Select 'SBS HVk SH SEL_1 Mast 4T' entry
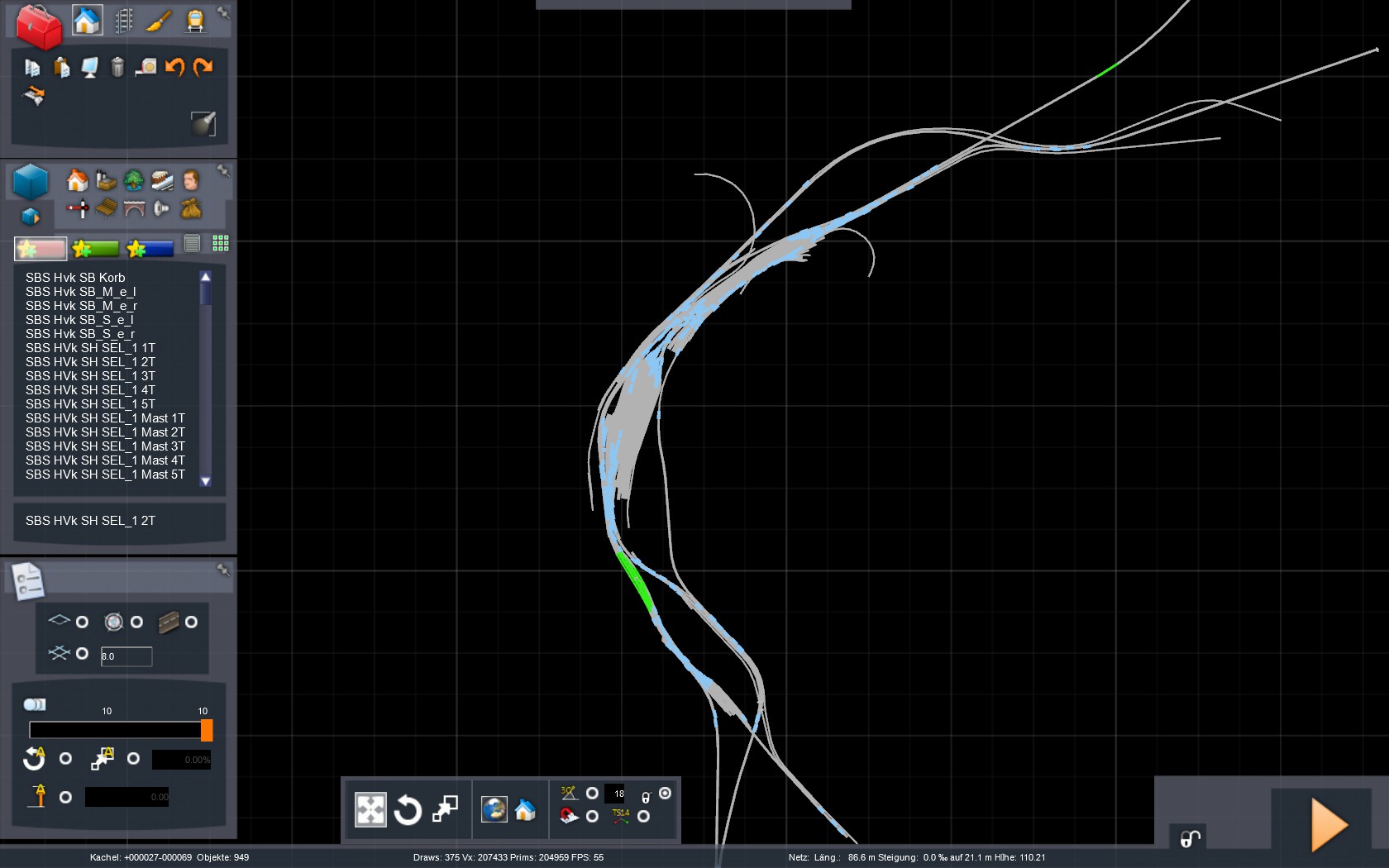Viewport: 1389px width, 868px height. pos(105,460)
